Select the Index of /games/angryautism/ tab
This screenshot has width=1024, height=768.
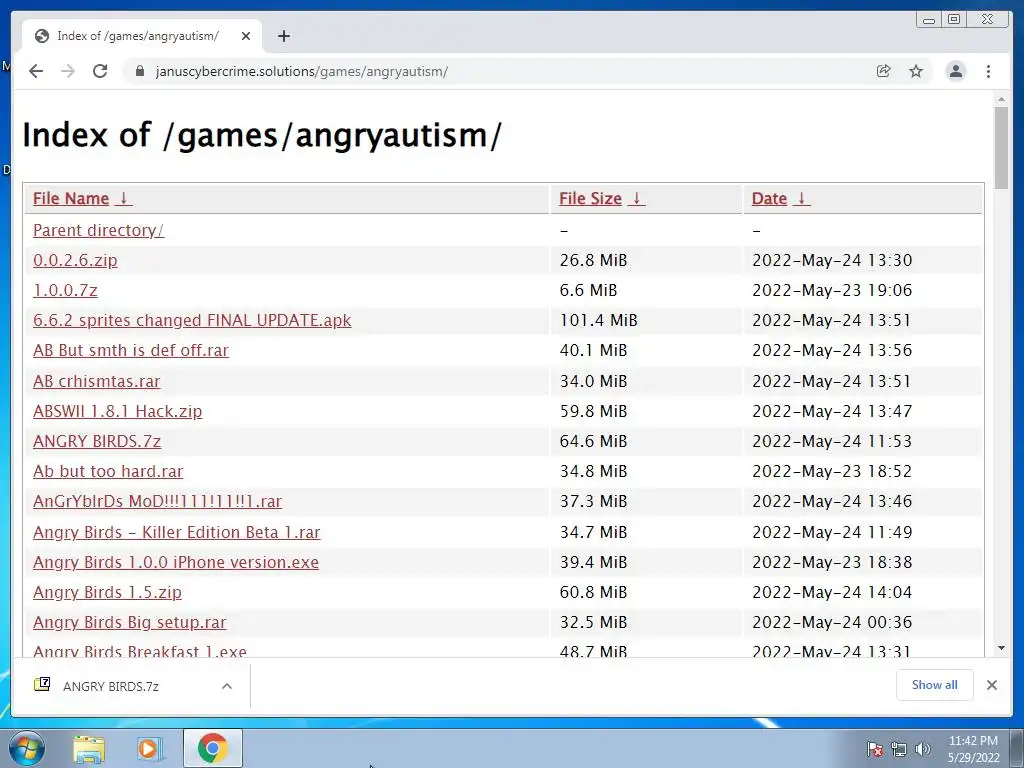click(x=142, y=36)
